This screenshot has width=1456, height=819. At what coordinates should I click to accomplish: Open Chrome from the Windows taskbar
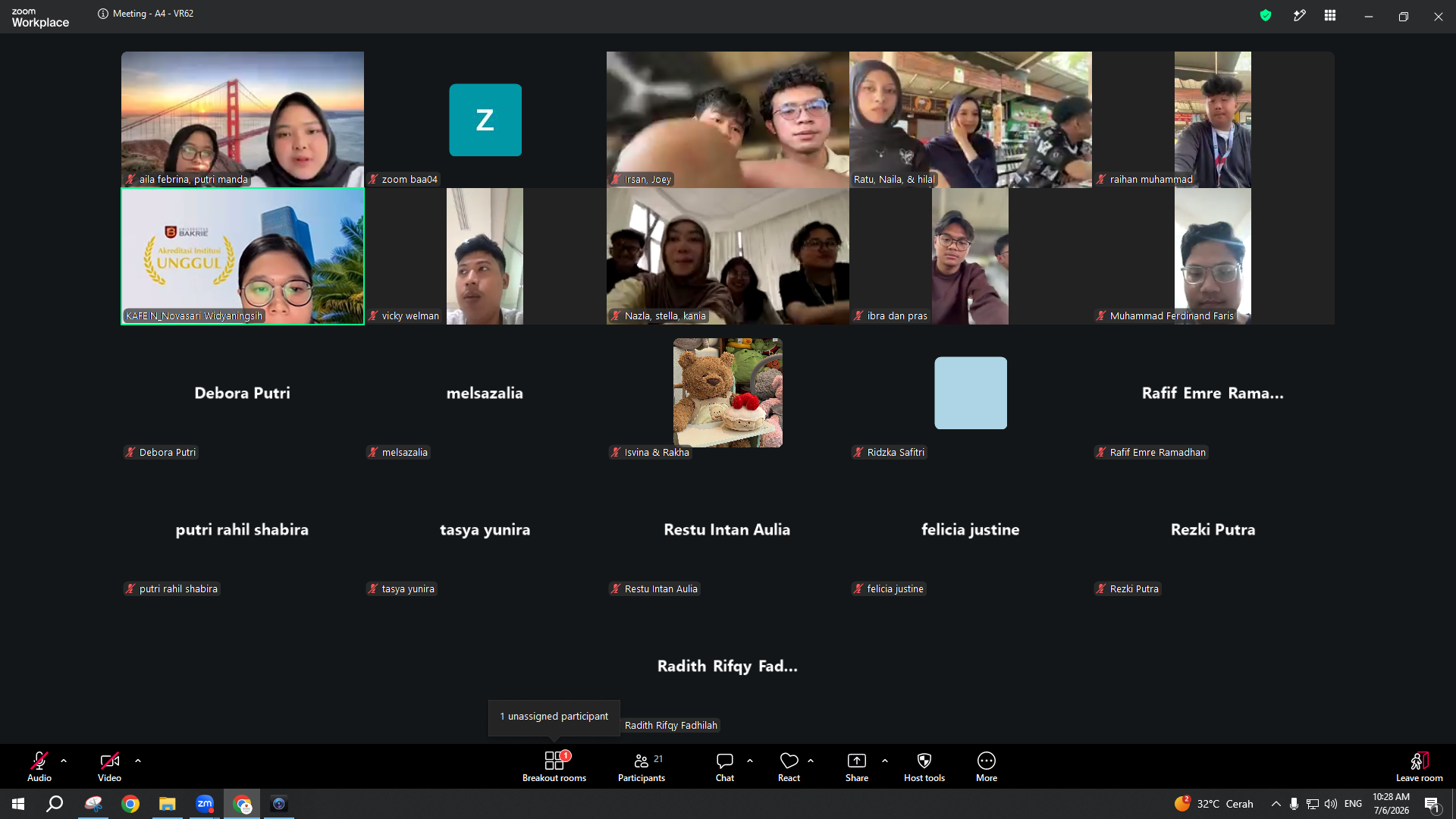pyautogui.click(x=130, y=804)
